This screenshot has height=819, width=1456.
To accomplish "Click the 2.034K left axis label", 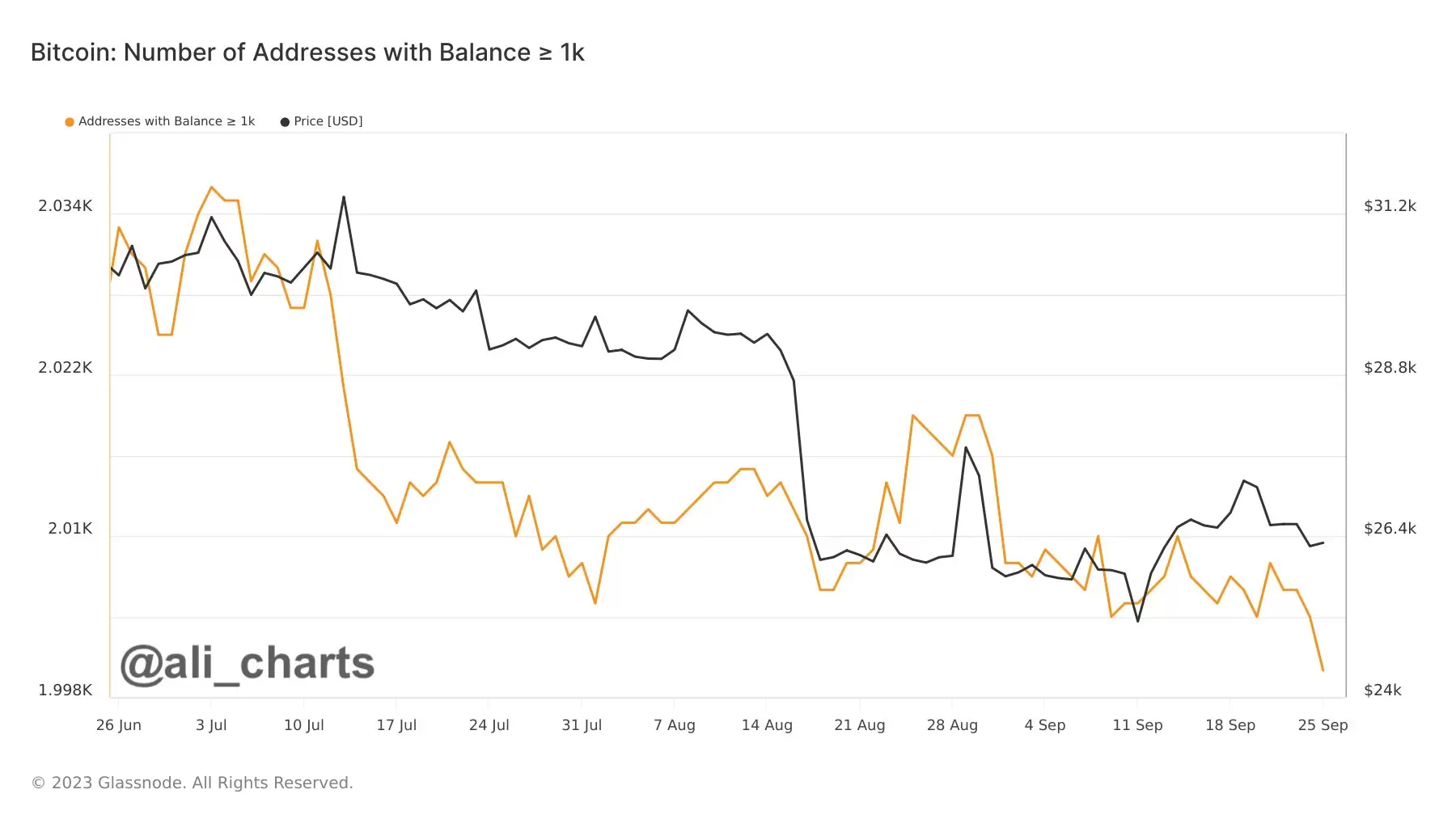I will pos(66,206).
